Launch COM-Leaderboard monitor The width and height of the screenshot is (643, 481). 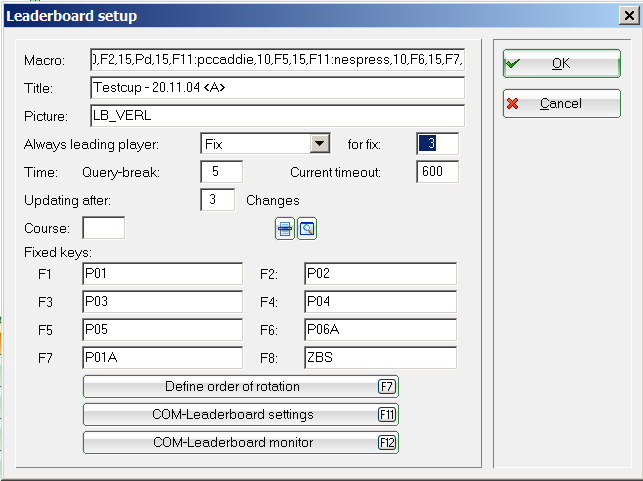coord(240,442)
